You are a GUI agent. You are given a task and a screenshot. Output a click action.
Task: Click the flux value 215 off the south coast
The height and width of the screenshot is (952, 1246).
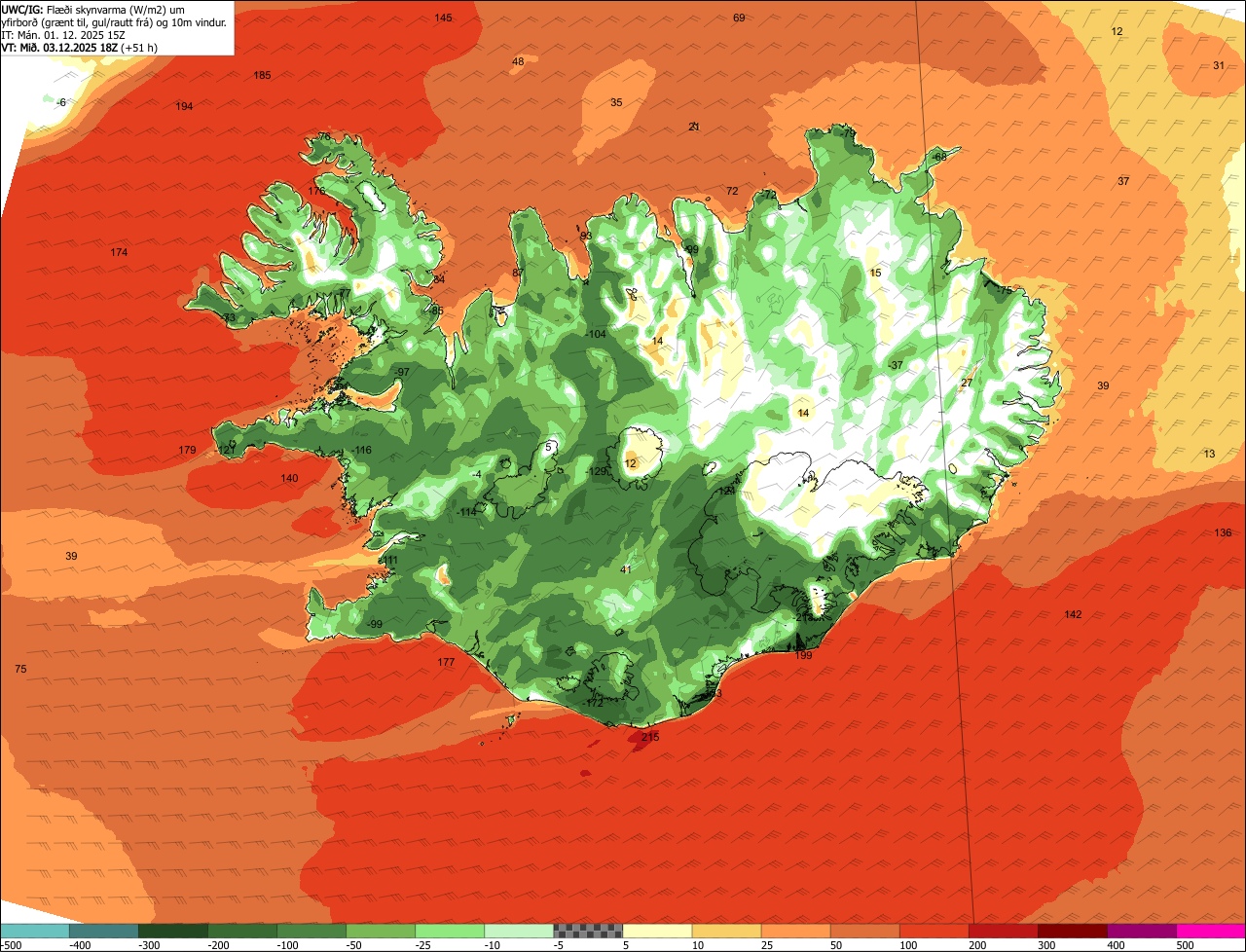tap(650, 737)
